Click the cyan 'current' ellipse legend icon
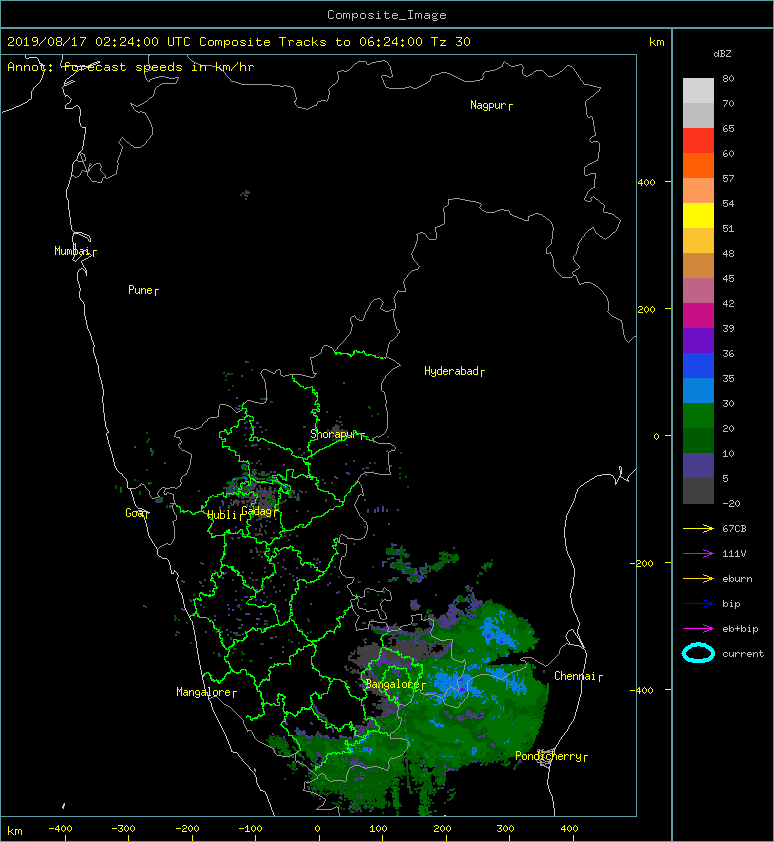 [698, 653]
